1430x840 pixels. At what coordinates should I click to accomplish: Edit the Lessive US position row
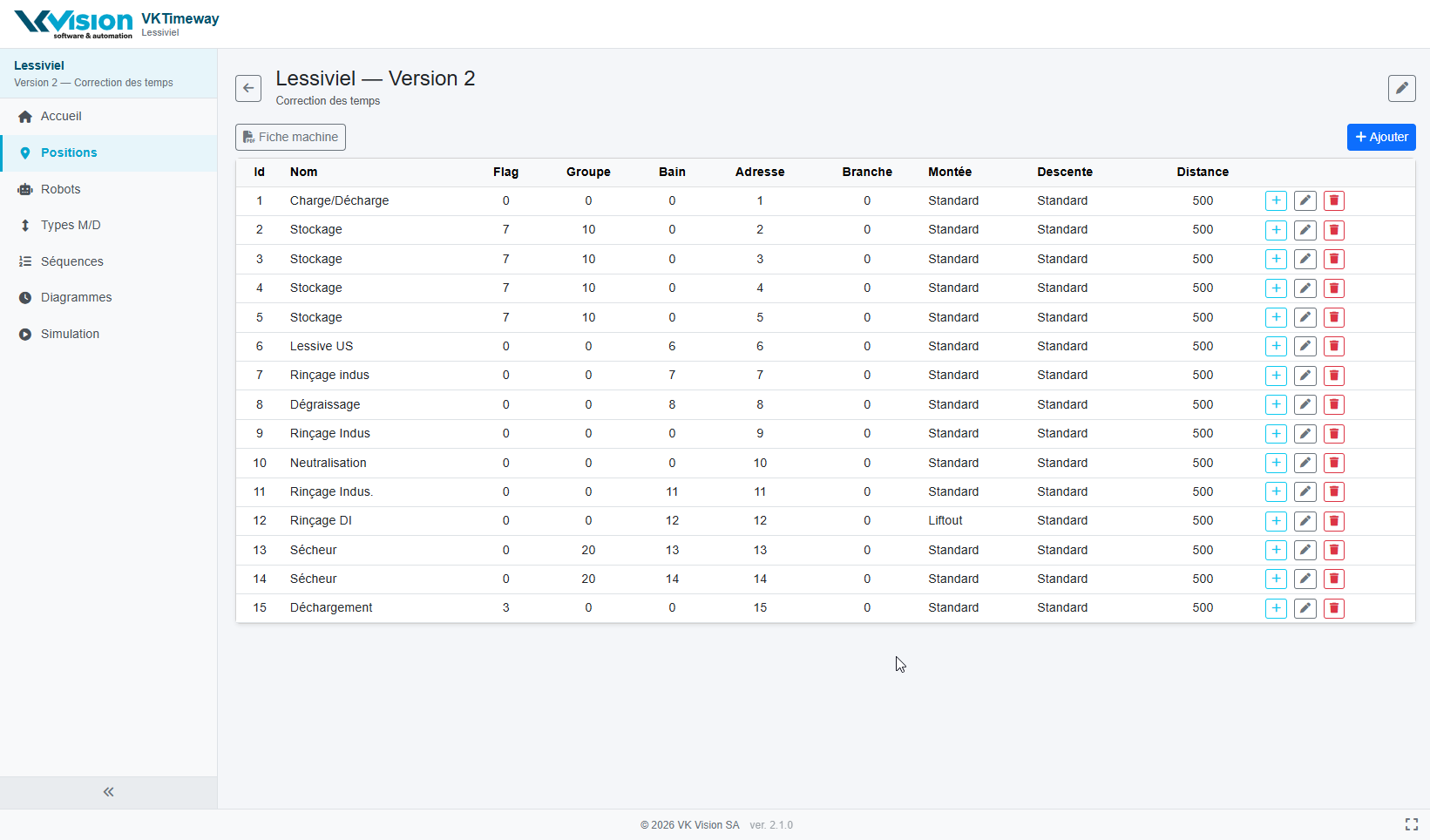(x=1305, y=347)
